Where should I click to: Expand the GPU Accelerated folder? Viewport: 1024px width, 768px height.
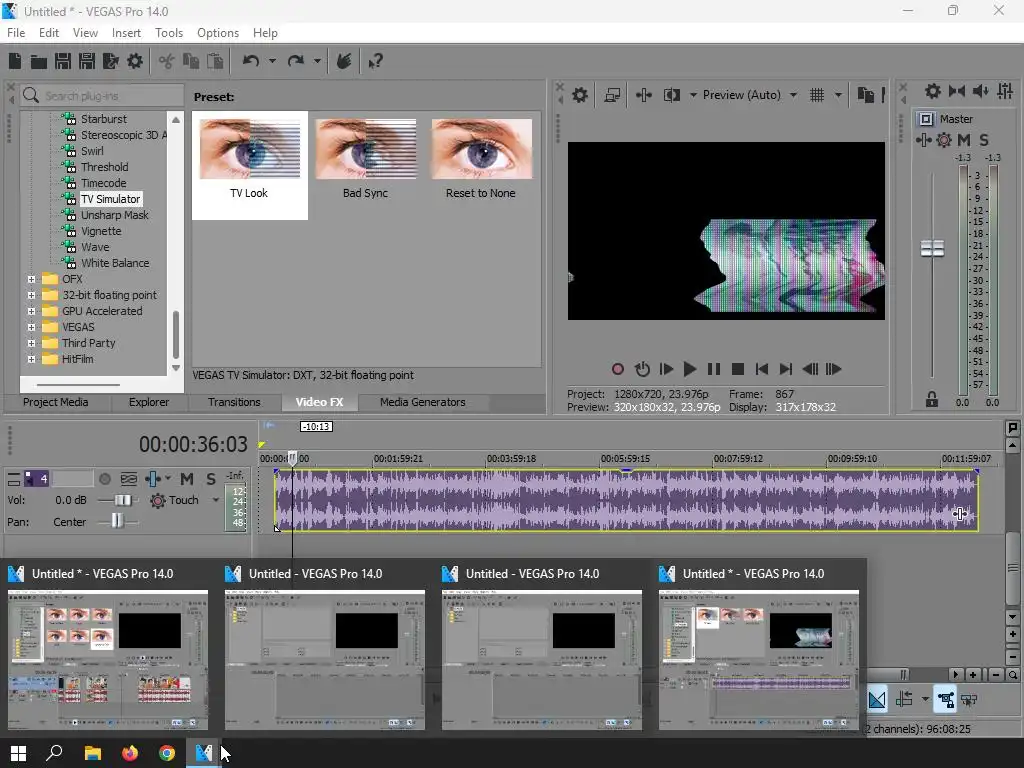(31, 311)
